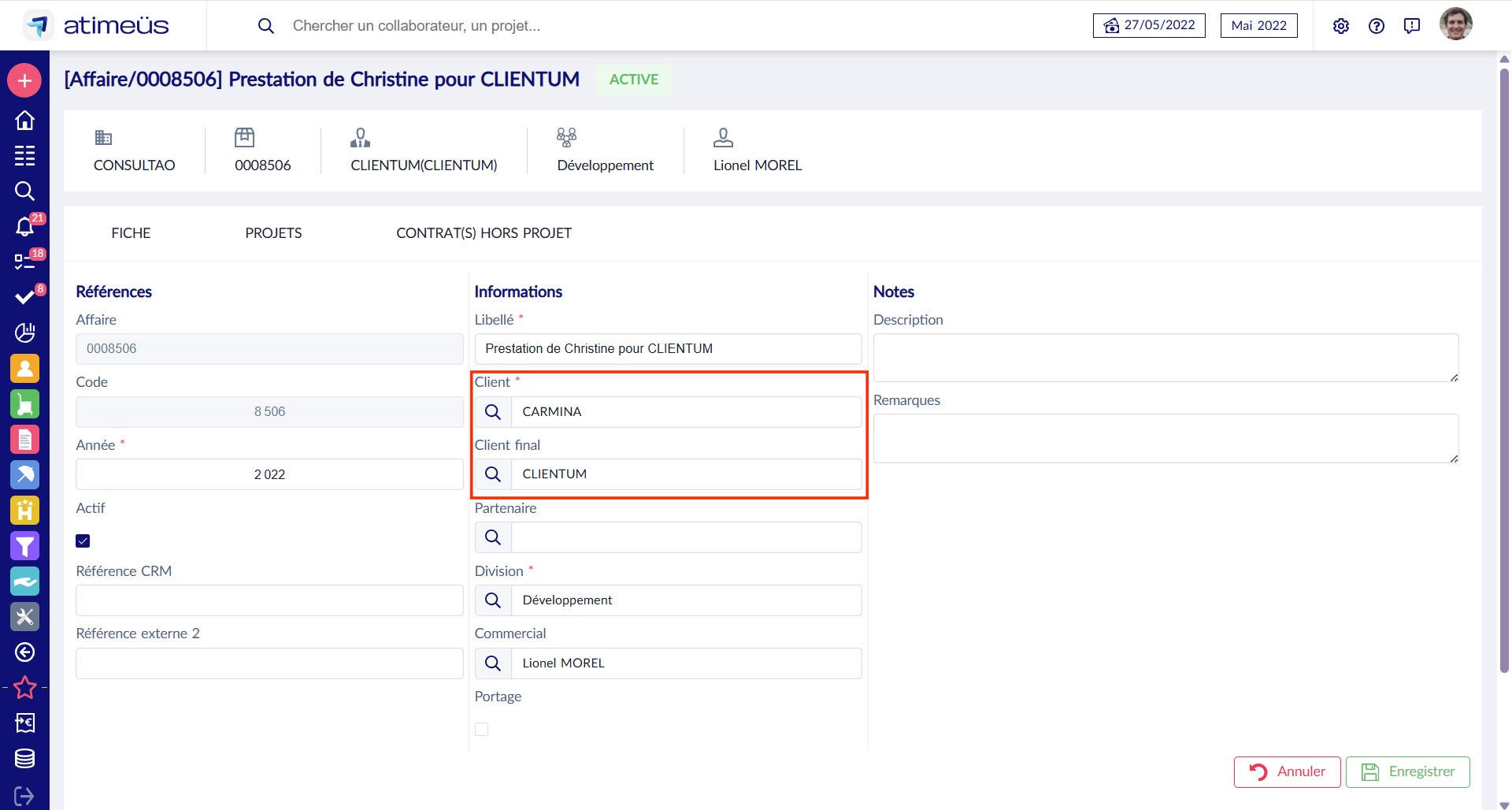Open Commercial lookup search
The width and height of the screenshot is (1512, 810).
tap(493, 663)
